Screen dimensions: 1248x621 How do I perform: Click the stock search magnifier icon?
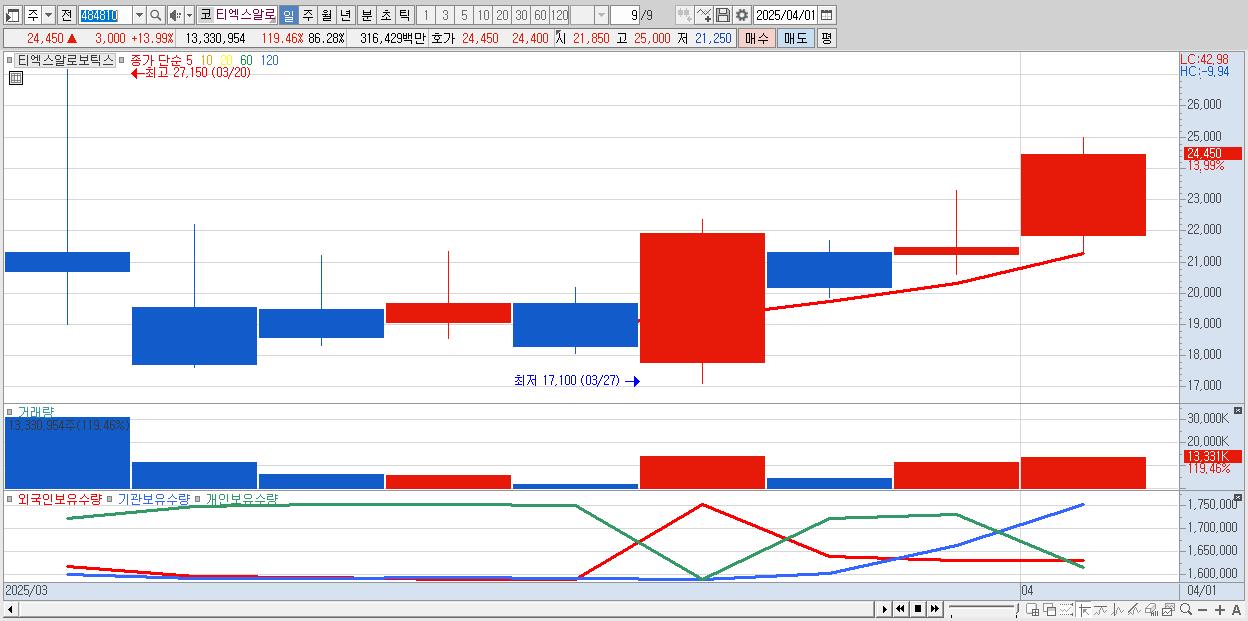pyautogui.click(x=155, y=15)
